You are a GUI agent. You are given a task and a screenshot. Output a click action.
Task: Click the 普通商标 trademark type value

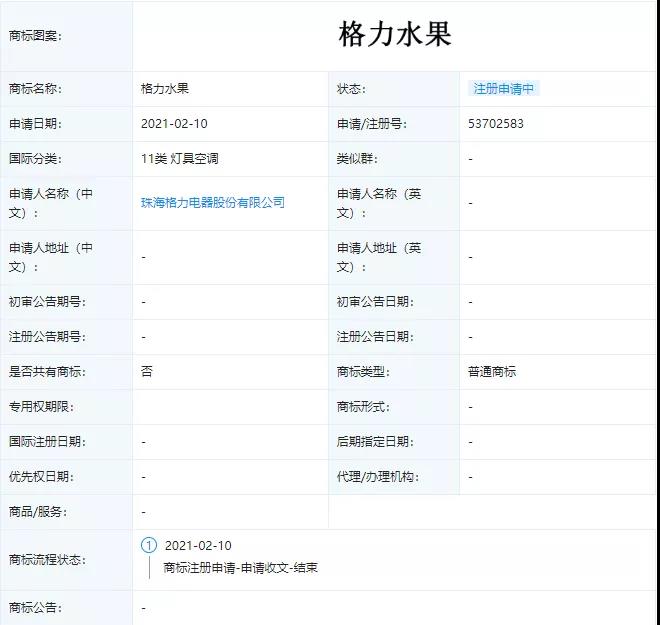coord(492,372)
